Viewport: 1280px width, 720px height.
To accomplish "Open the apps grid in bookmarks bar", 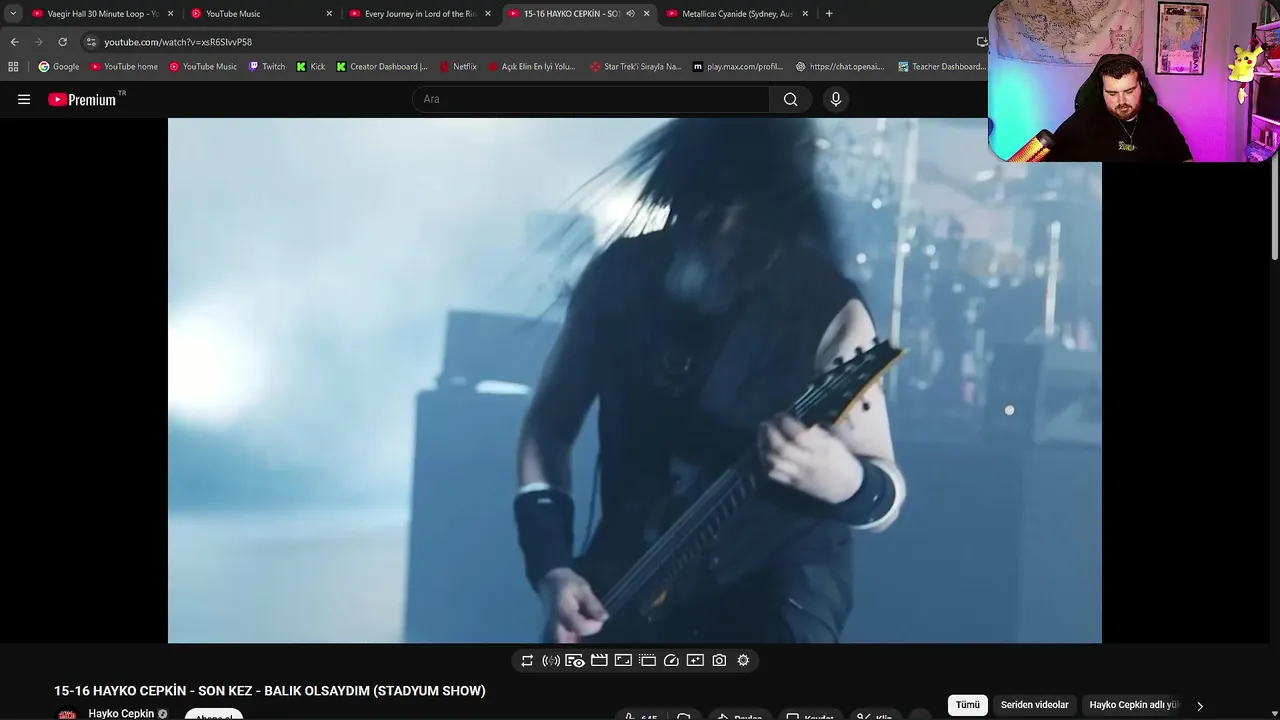I will click(13, 67).
